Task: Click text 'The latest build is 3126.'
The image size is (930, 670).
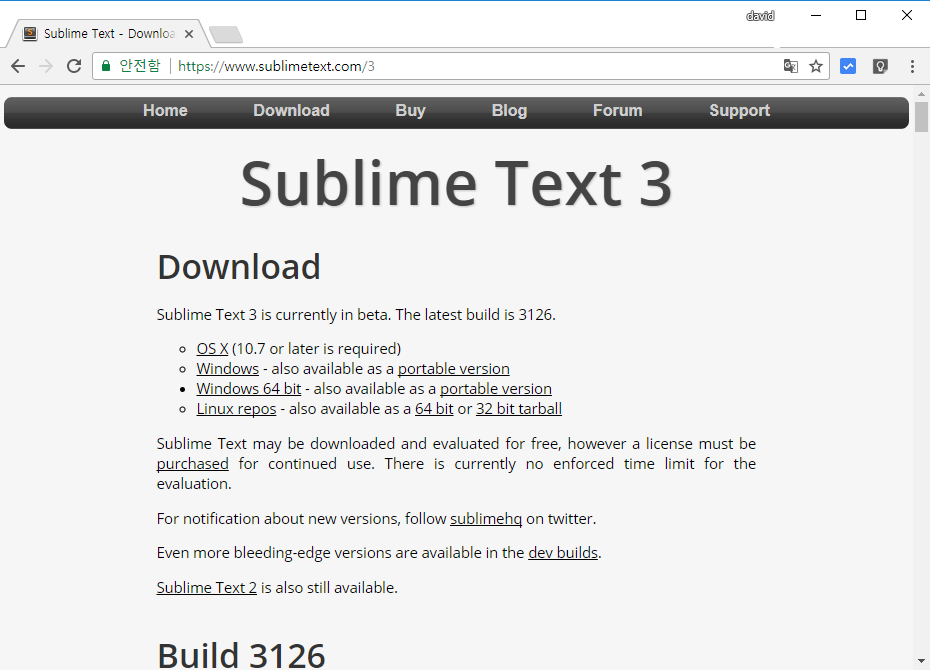Action: [x=476, y=315]
